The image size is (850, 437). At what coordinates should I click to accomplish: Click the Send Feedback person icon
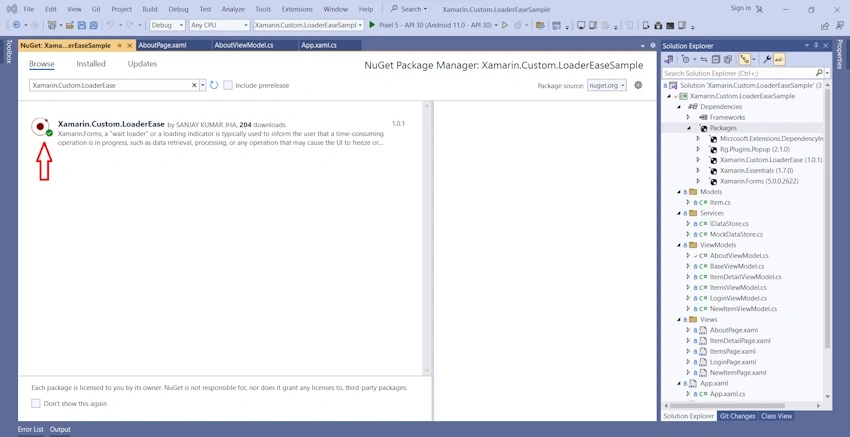[x=840, y=25]
